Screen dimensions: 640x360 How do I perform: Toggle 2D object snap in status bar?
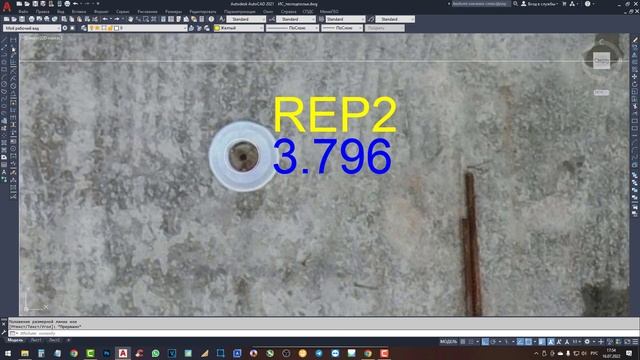528,342
